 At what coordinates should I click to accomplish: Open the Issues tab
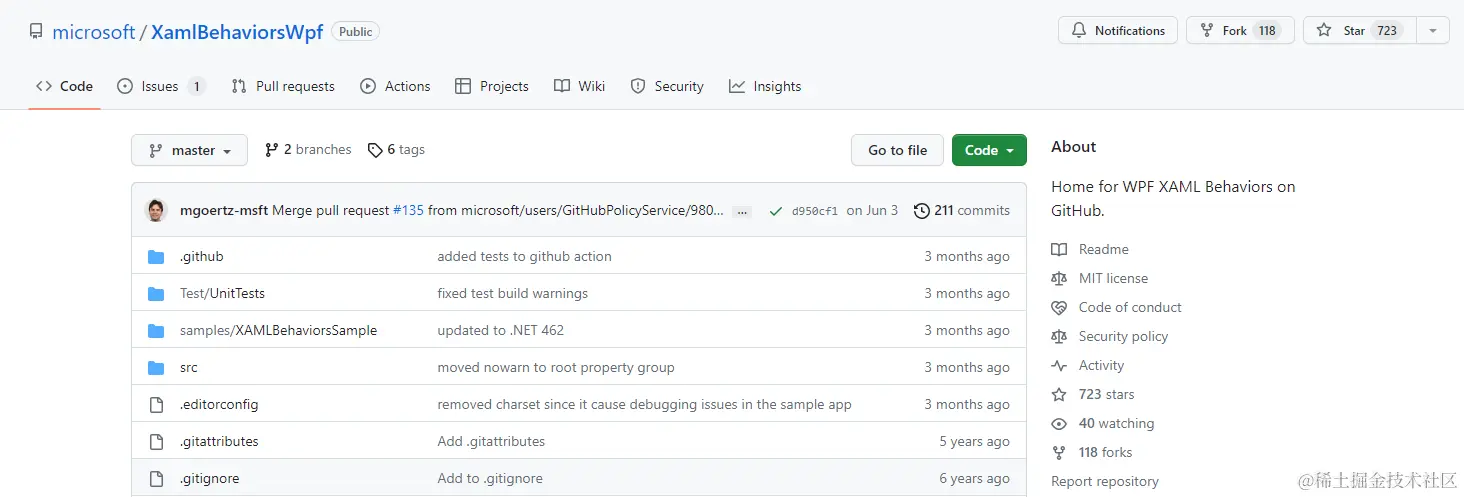[x=161, y=86]
